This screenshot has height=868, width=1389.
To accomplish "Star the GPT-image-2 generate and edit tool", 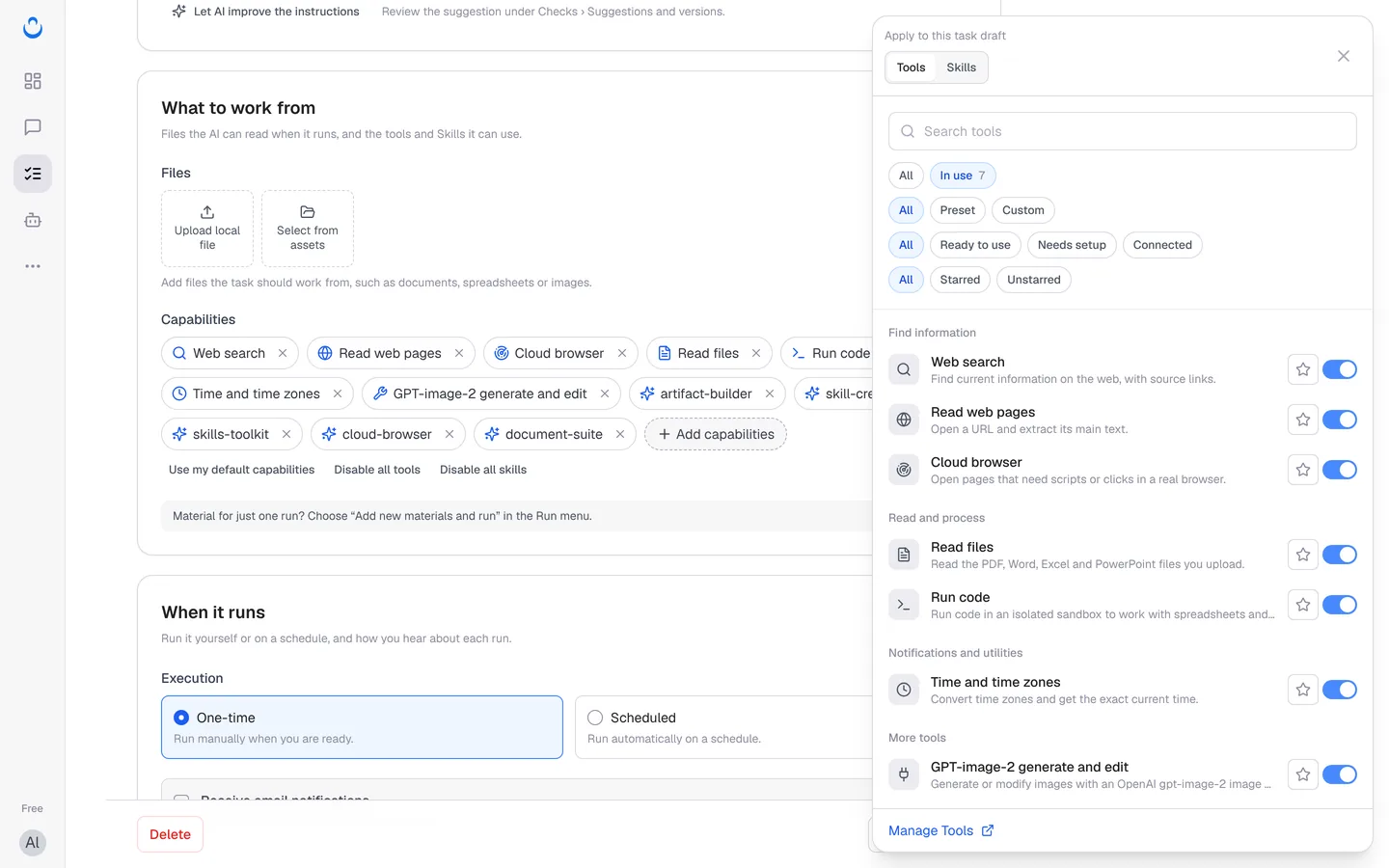I will [x=1302, y=774].
